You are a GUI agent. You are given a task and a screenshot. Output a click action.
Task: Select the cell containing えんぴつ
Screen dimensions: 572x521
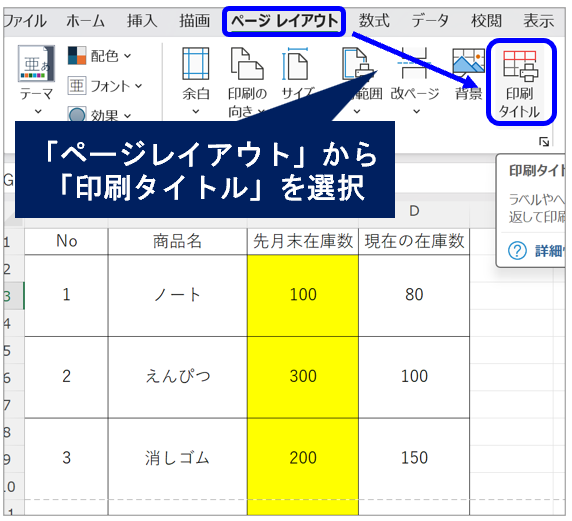pyautogui.click(x=178, y=377)
